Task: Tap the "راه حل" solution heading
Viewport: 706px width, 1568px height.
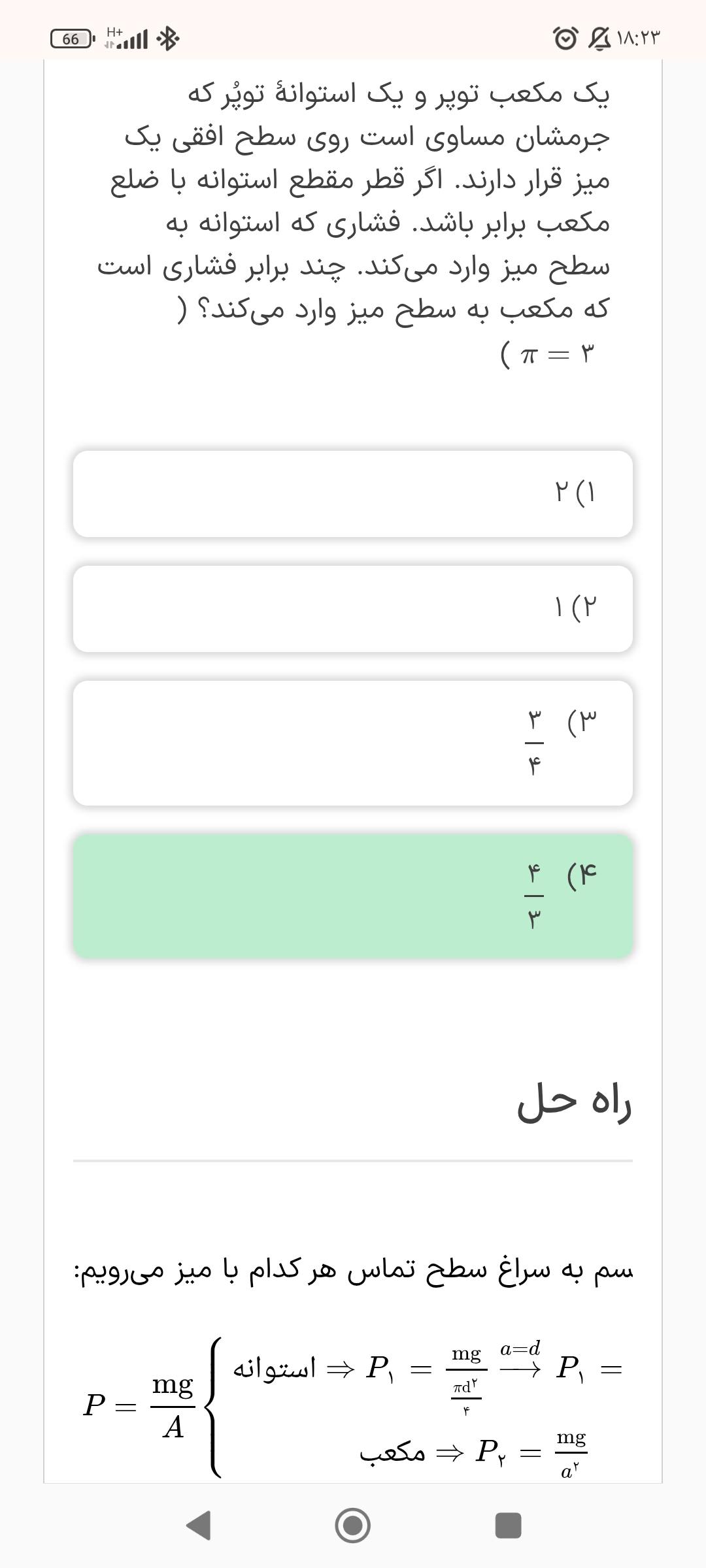Action: (574, 1103)
